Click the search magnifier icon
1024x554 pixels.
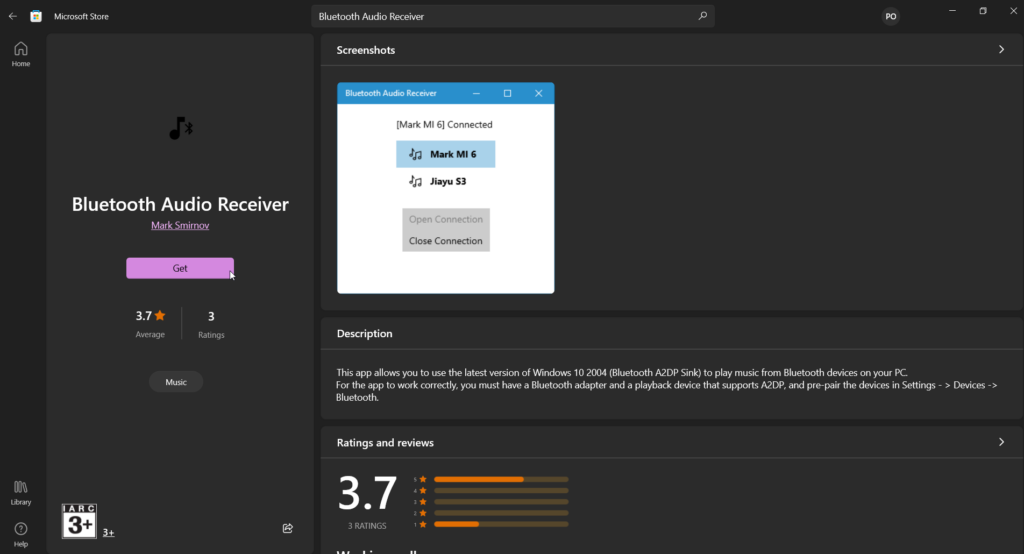point(703,16)
